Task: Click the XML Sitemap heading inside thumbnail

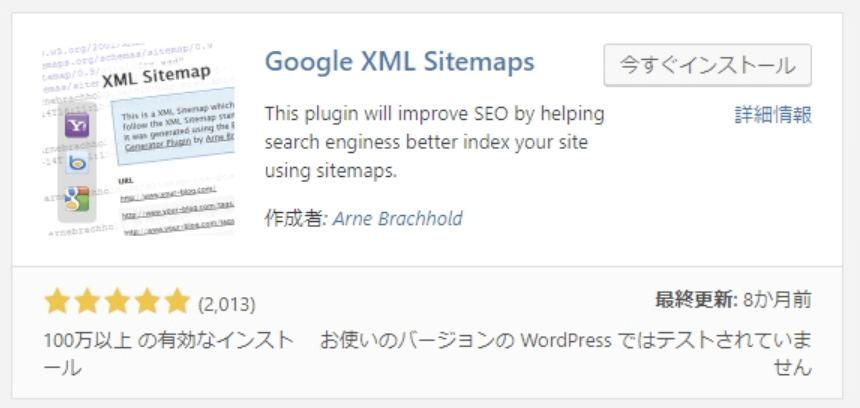Action: 156,76
